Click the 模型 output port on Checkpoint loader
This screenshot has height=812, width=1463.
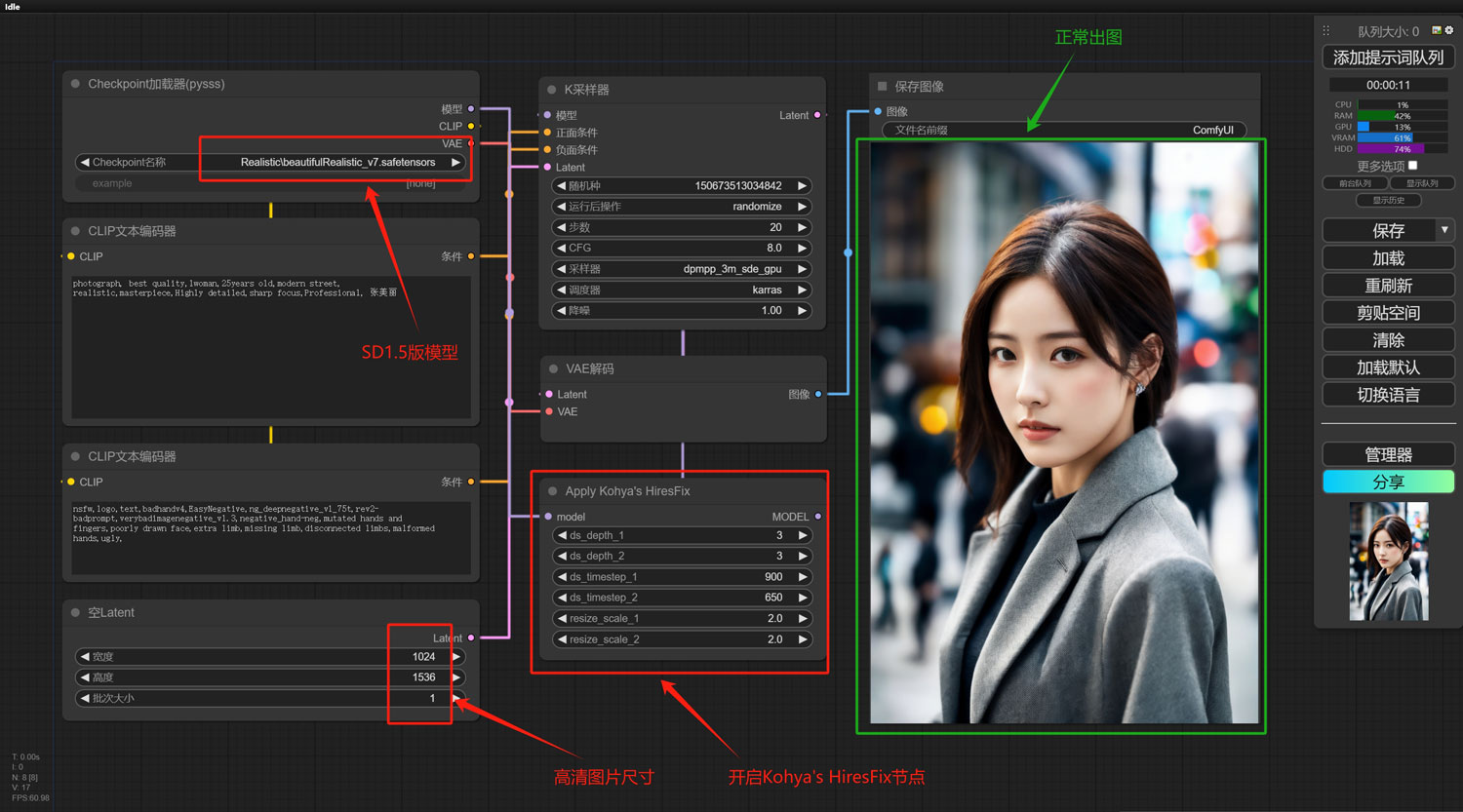click(471, 109)
